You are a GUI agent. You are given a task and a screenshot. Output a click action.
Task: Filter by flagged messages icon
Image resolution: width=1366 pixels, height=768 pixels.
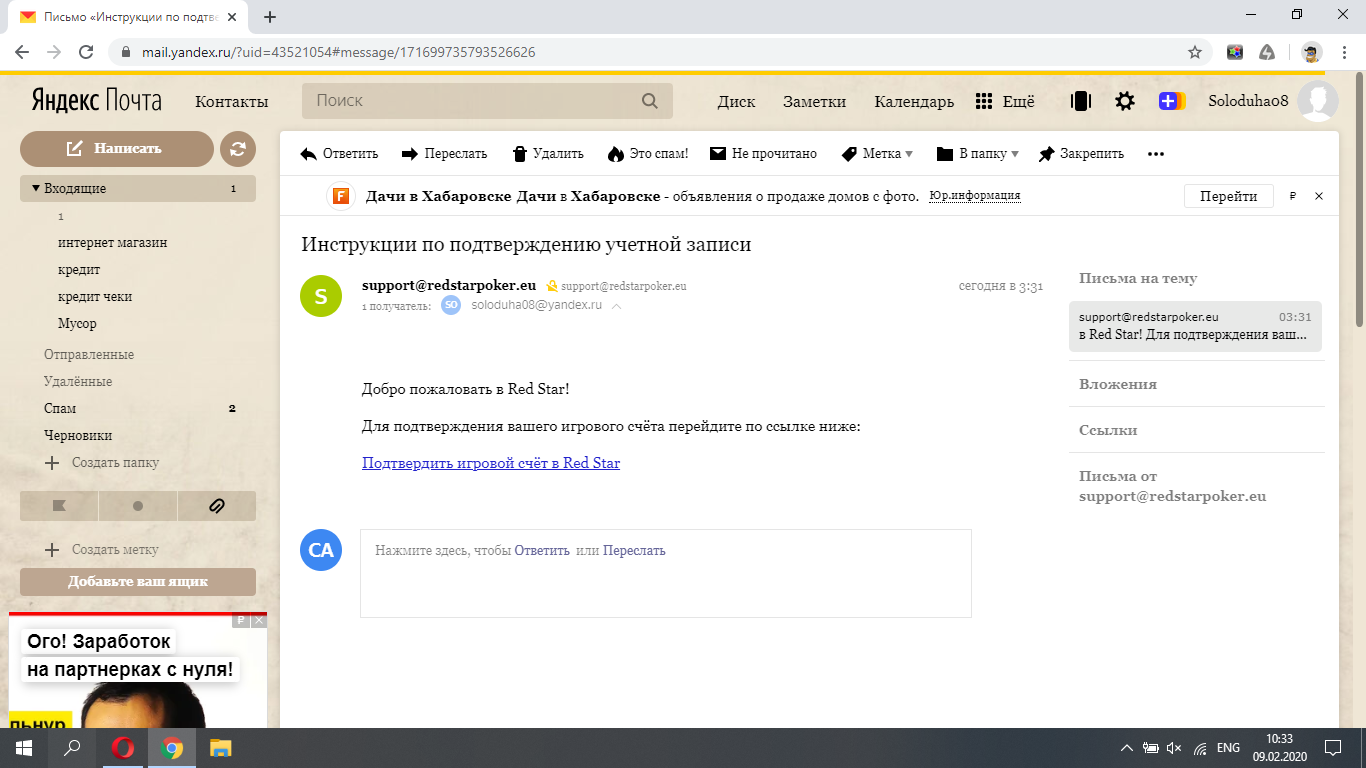click(x=59, y=506)
